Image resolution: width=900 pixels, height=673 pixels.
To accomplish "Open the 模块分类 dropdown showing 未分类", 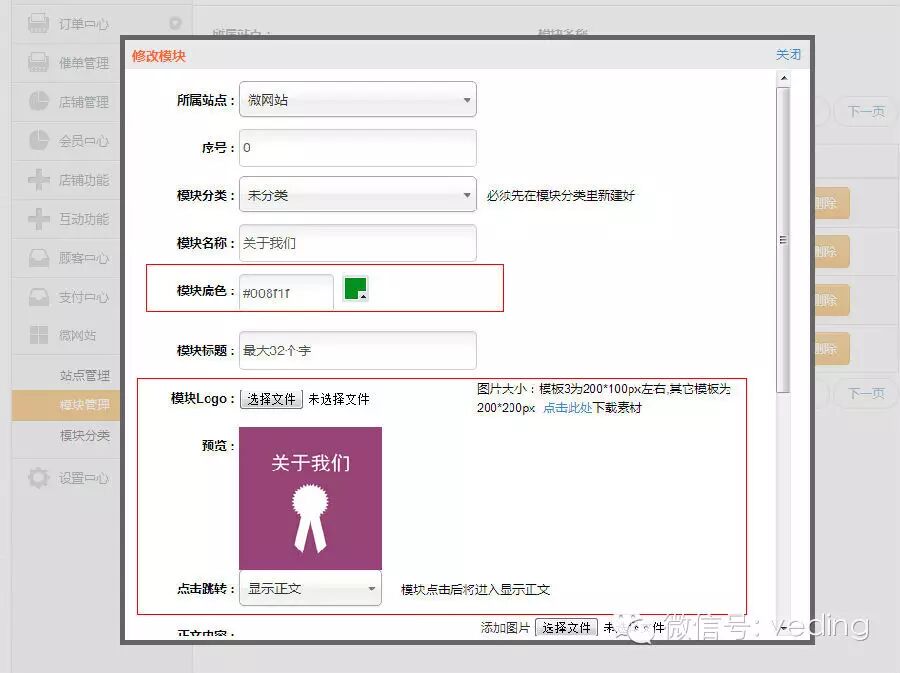I will tap(358, 194).
